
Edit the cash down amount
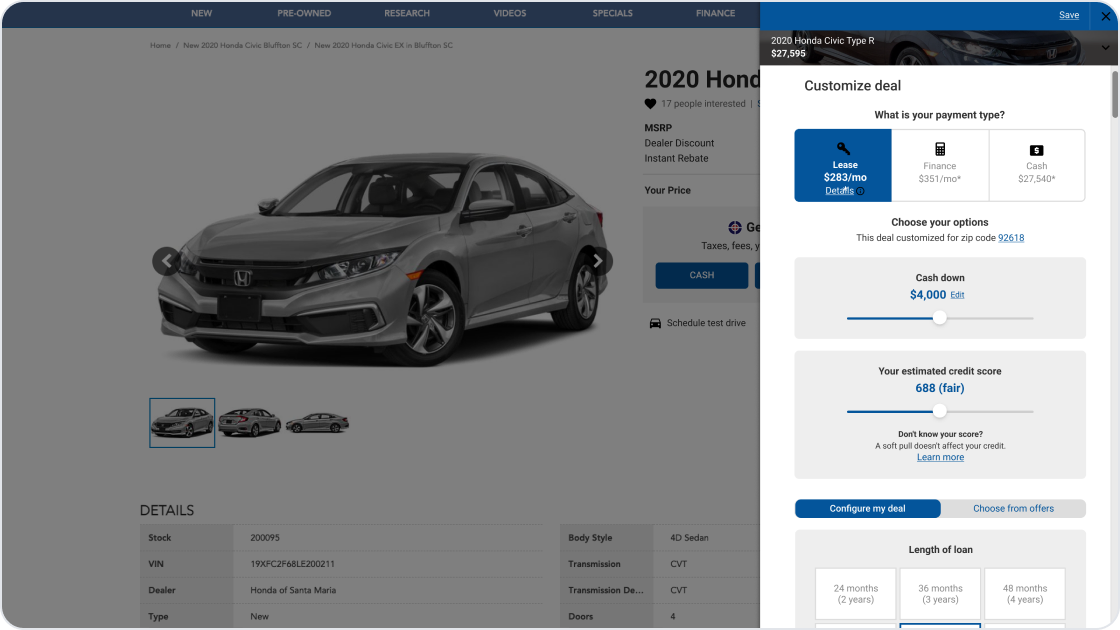[x=957, y=295]
